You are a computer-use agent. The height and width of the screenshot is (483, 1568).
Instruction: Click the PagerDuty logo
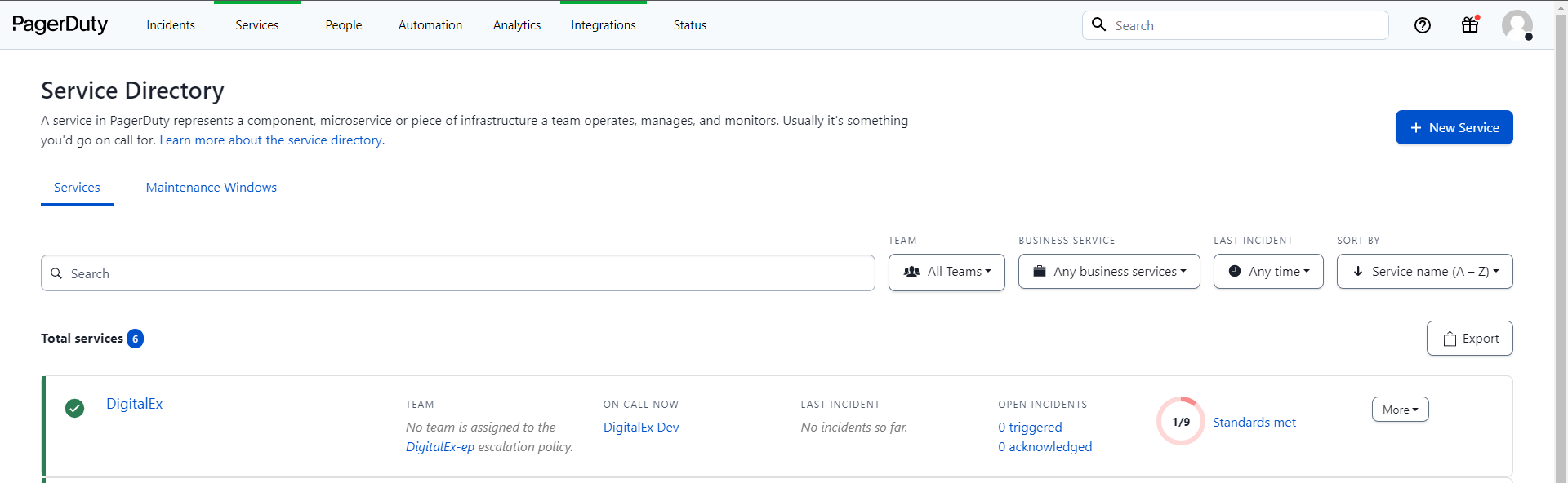click(x=60, y=24)
